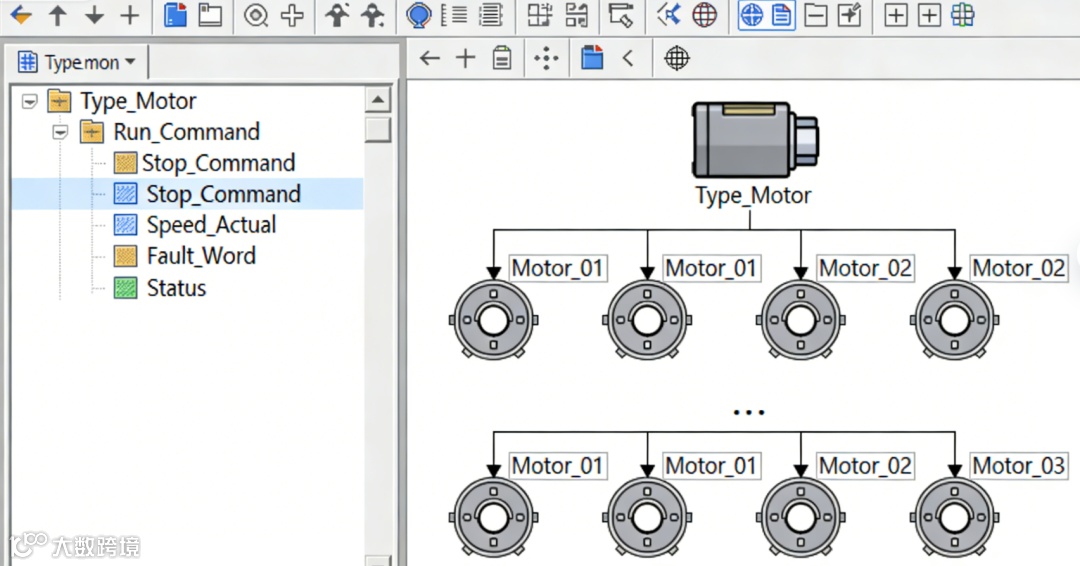
Task: Click the orange-blue back arrow icon
Action: [x=21, y=14]
